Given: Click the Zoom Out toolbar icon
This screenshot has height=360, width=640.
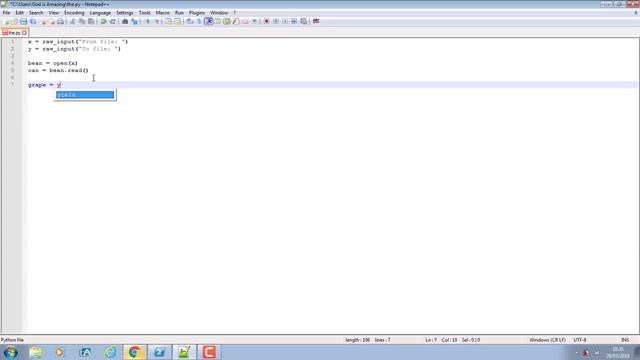Looking at the screenshot, I should [x=156, y=21].
